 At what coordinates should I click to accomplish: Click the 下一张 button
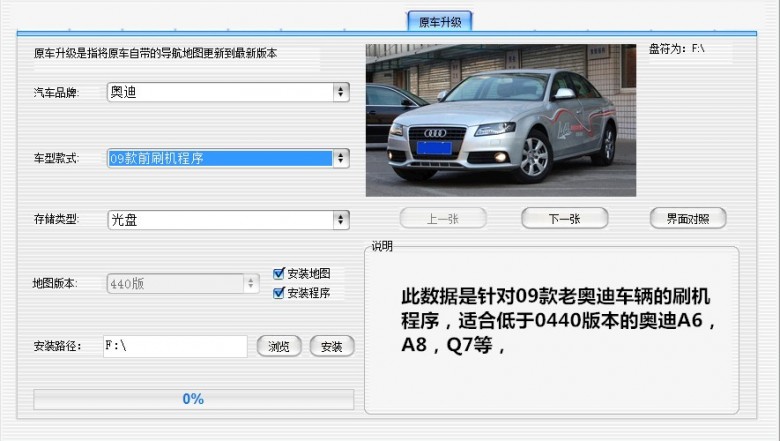565,218
